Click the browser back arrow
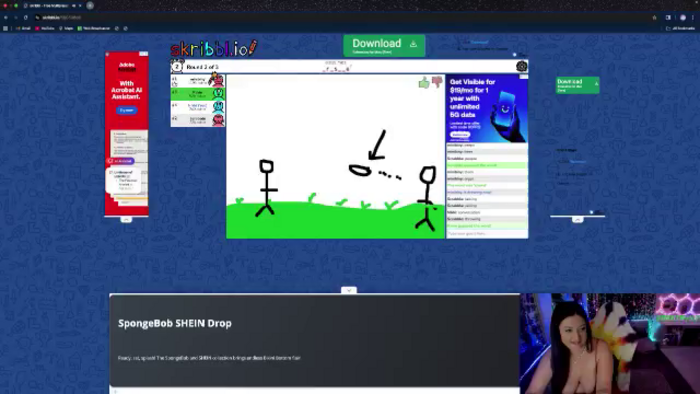This screenshot has width=700, height=394. (x=6, y=17)
